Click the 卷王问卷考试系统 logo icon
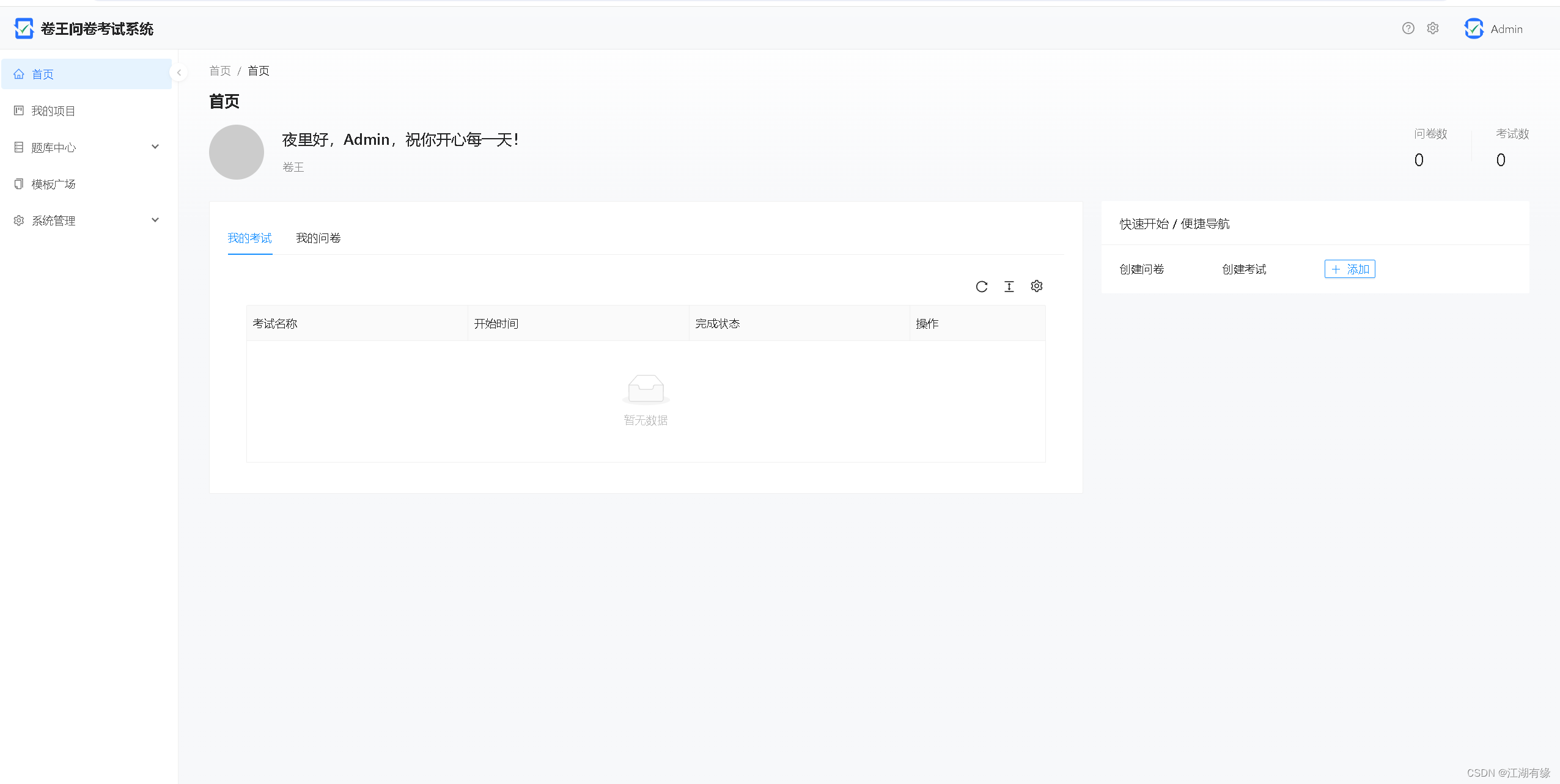1560x784 pixels. coord(23,28)
